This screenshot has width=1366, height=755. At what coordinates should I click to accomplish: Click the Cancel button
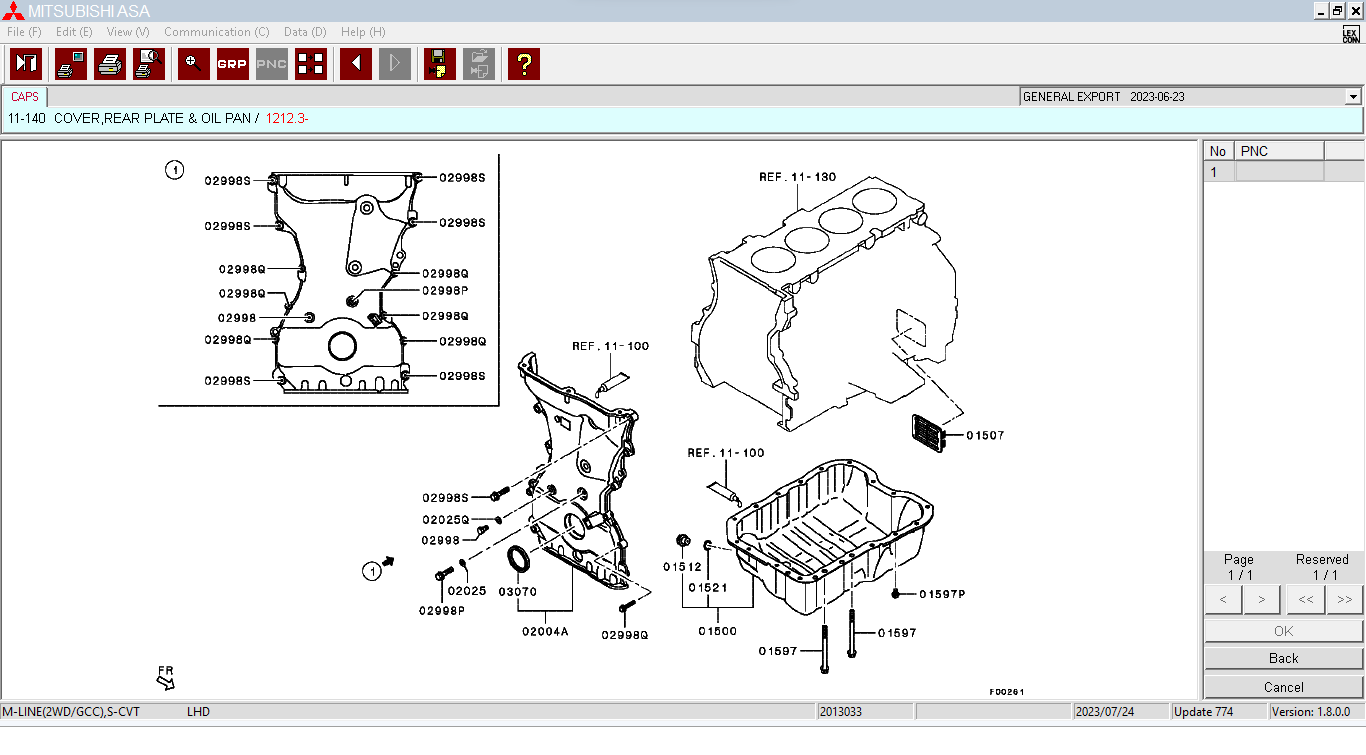(1283, 687)
